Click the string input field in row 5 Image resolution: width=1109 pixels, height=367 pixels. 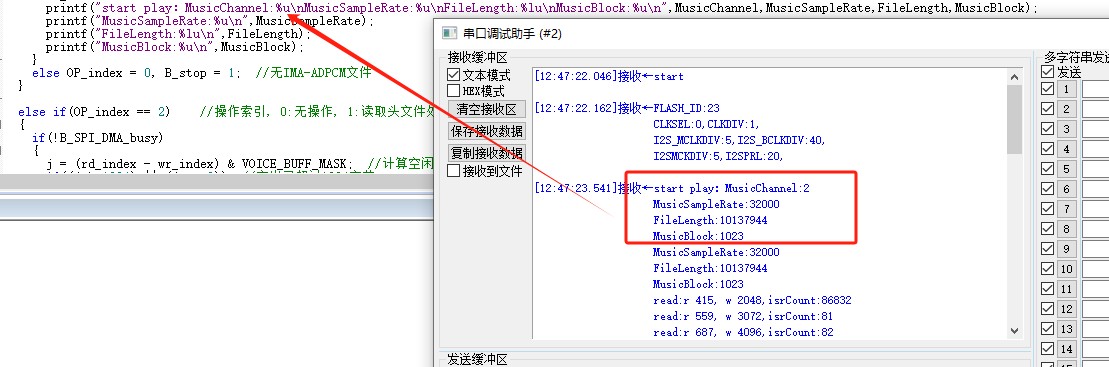point(1096,169)
